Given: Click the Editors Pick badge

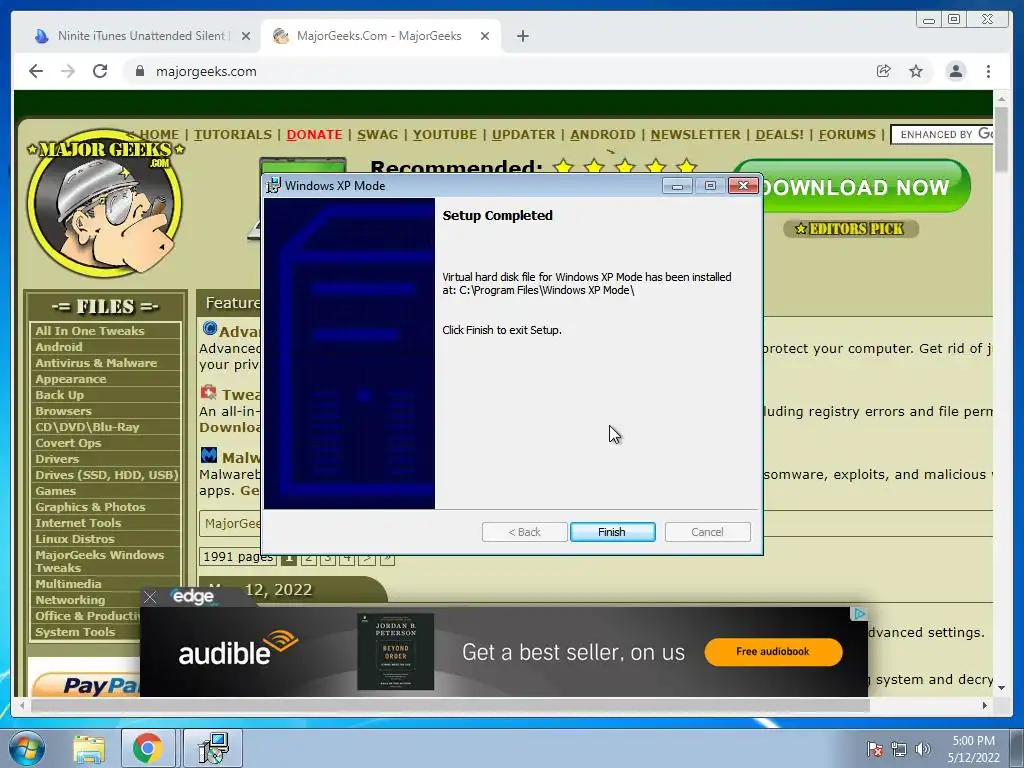Looking at the screenshot, I should [x=851, y=229].
